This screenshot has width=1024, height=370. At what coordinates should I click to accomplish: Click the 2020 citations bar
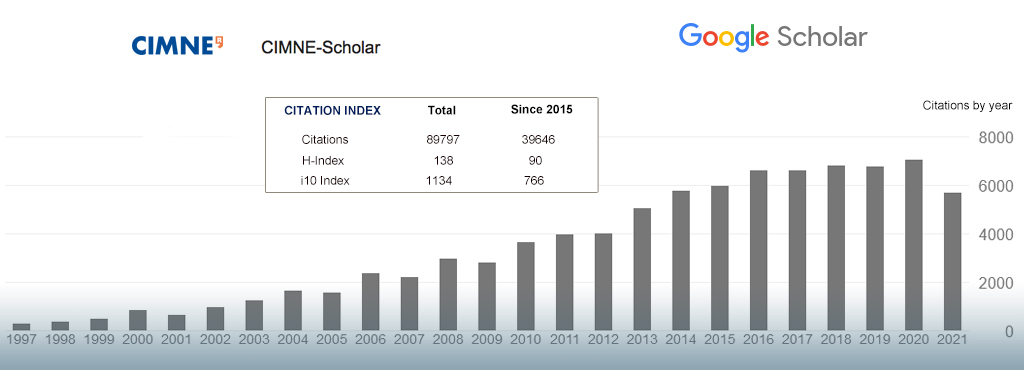point(914,245)
